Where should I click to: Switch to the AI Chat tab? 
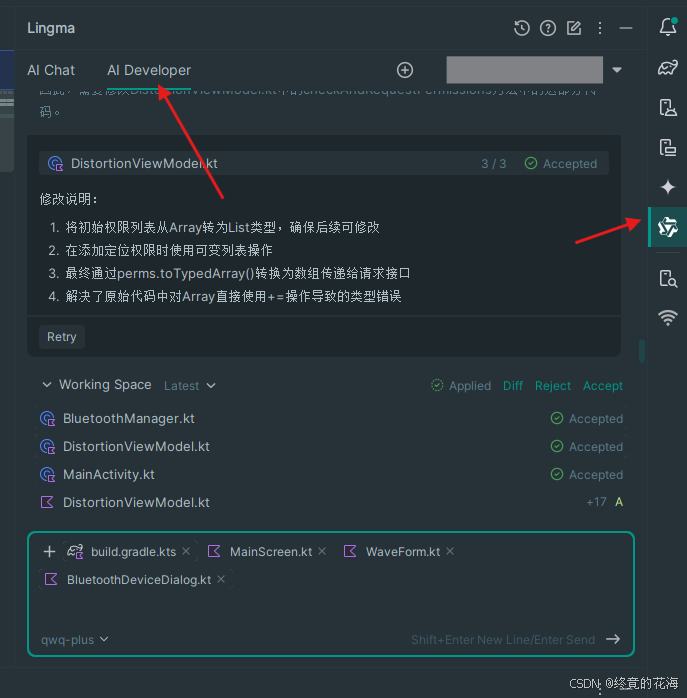point(51,70)
